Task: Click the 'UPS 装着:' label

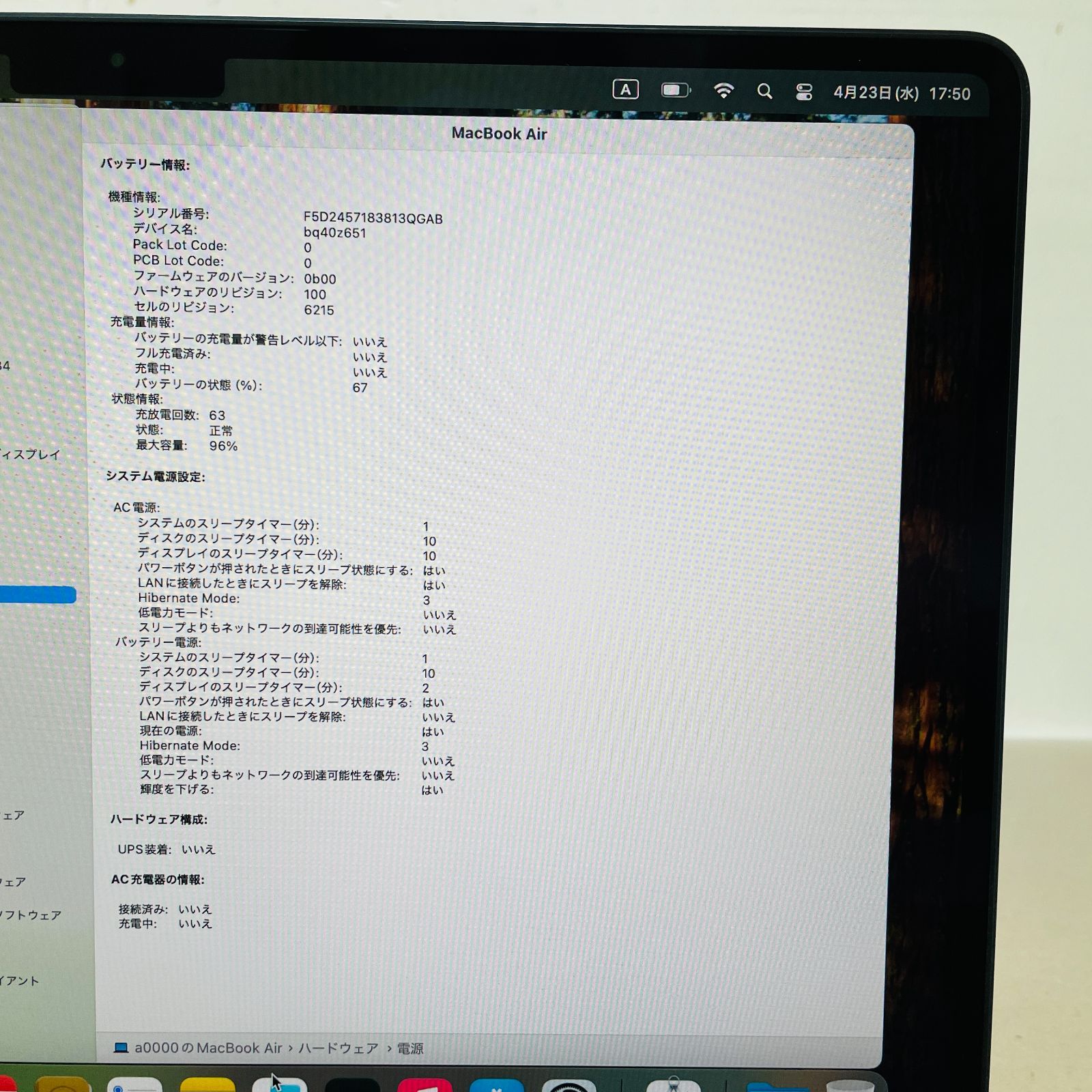Action: tap(145, 850)
